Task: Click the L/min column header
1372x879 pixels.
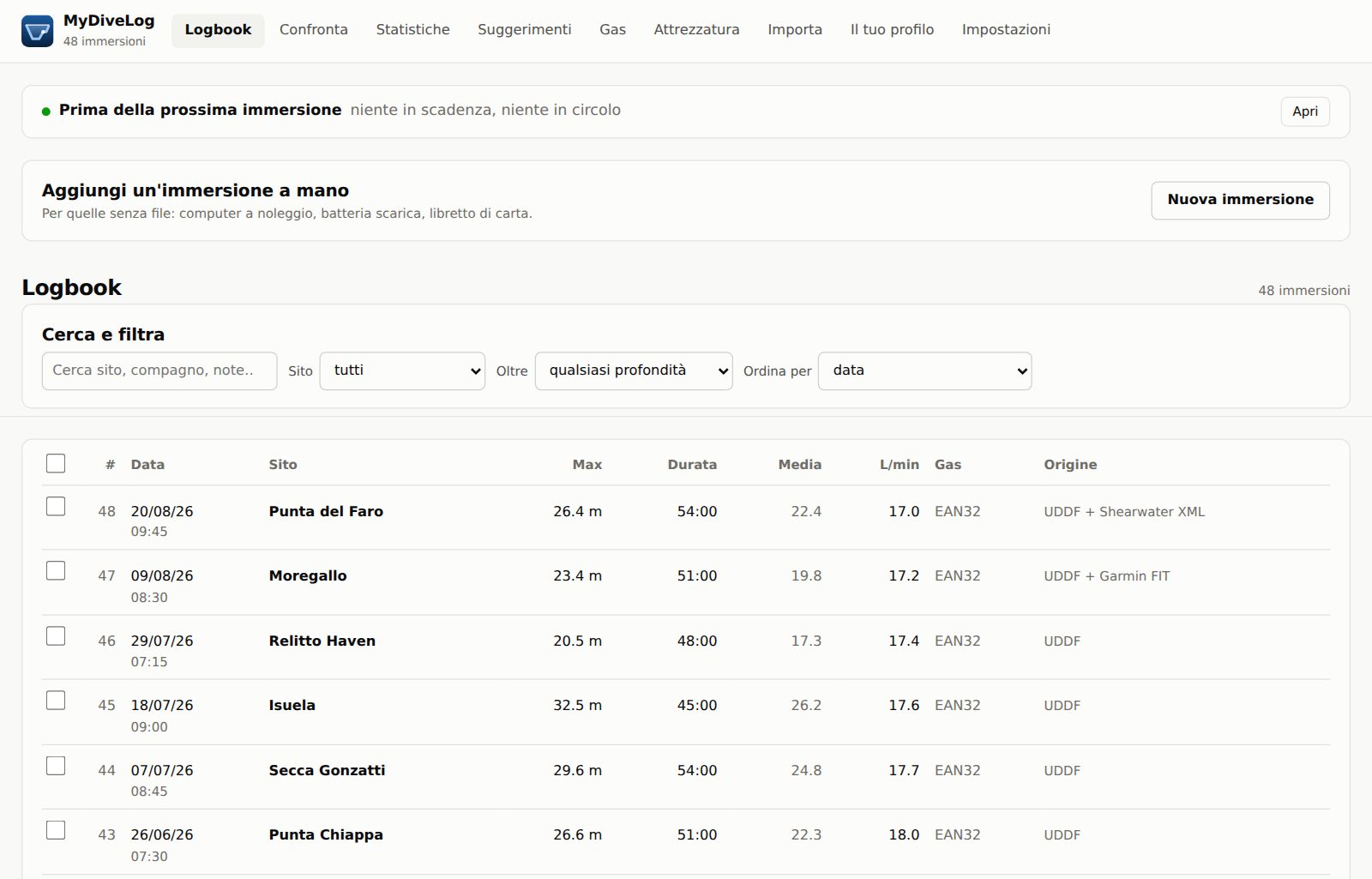Action: [900, 465]
